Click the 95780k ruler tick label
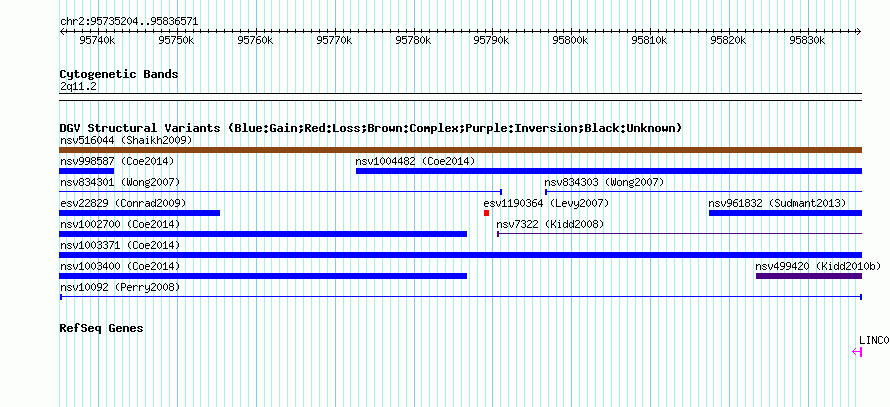The width and height of the screenshot is (890, 407). 413,40
